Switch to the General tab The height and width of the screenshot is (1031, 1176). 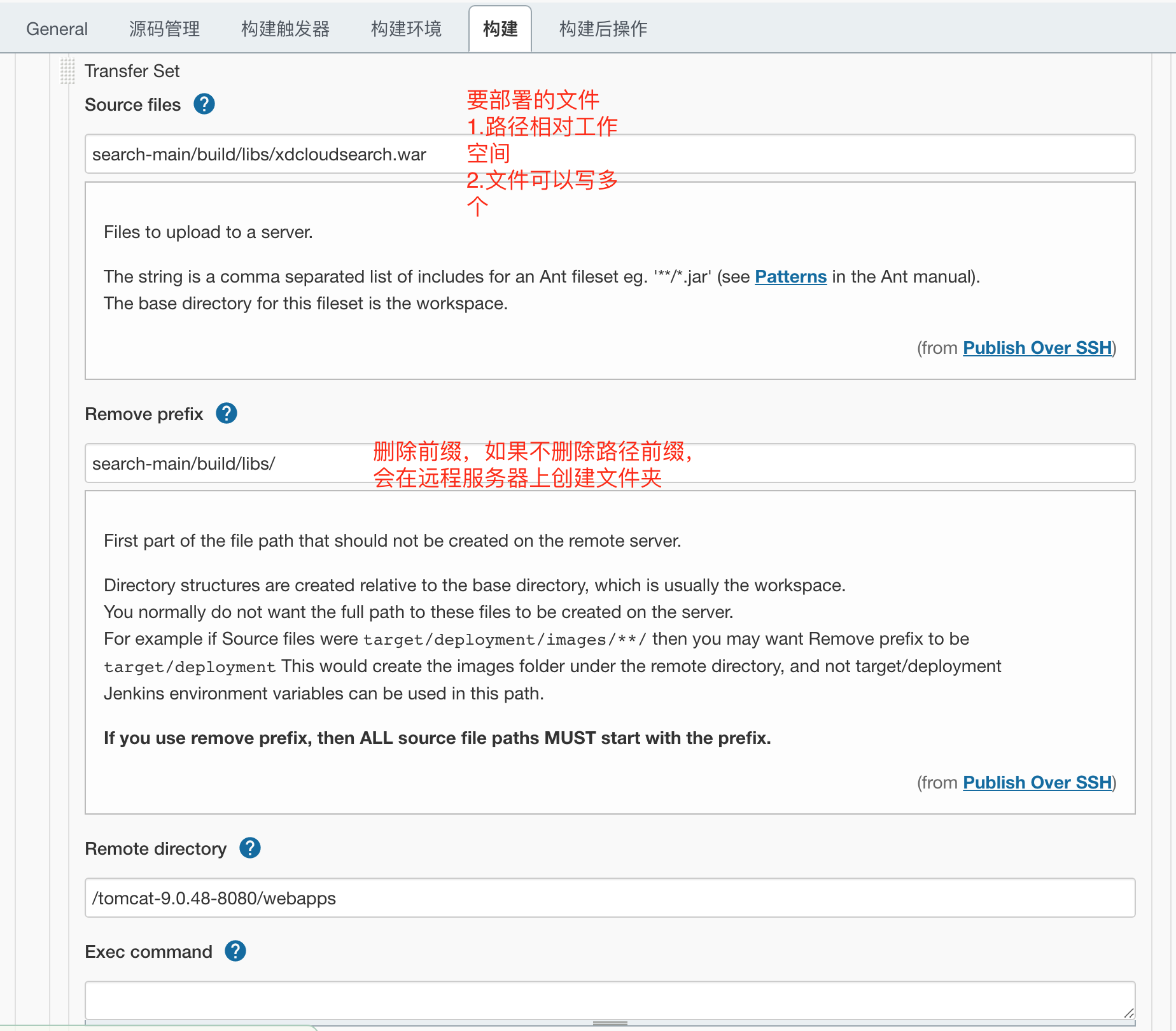57,28
